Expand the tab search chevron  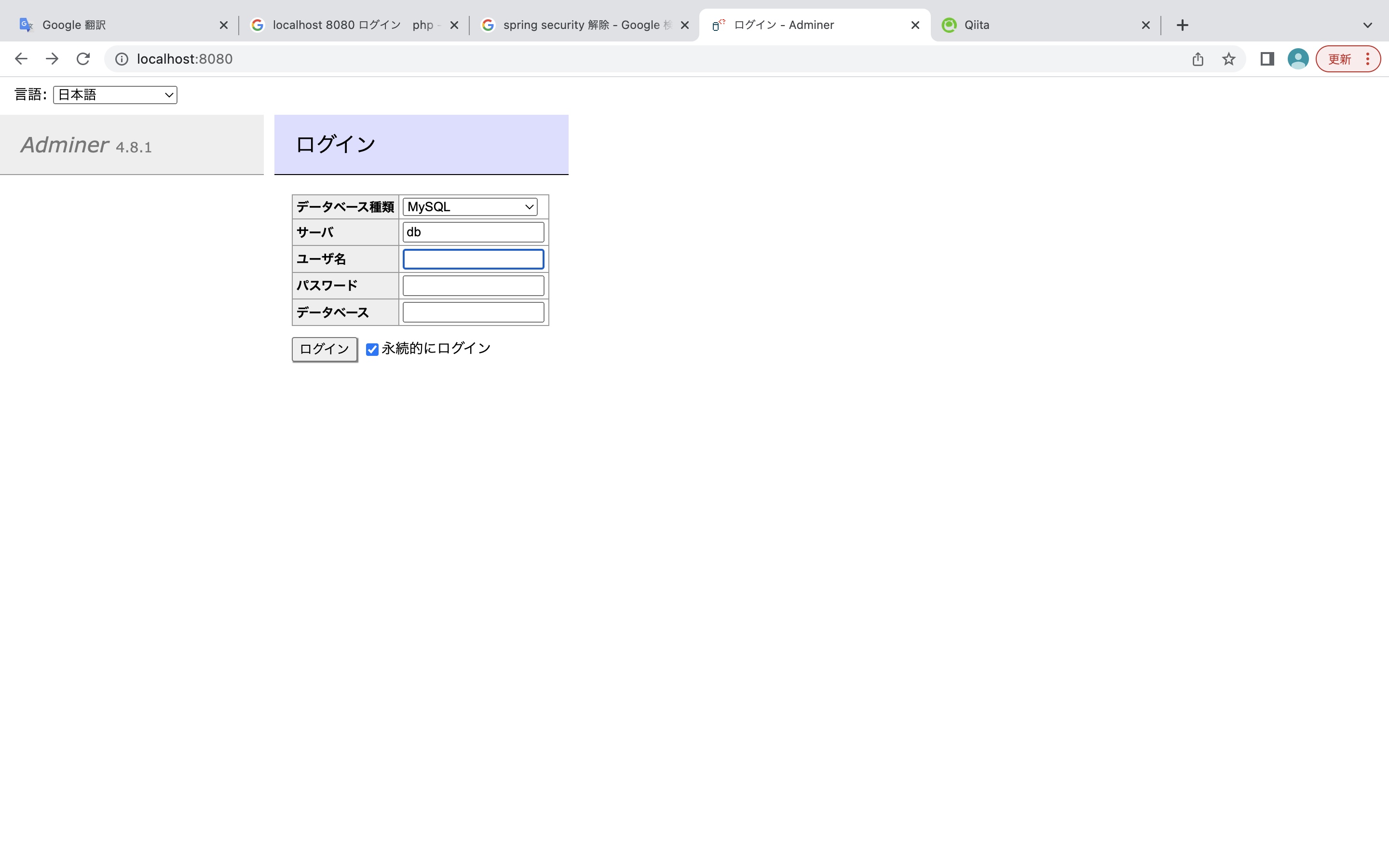(1367, 25)
